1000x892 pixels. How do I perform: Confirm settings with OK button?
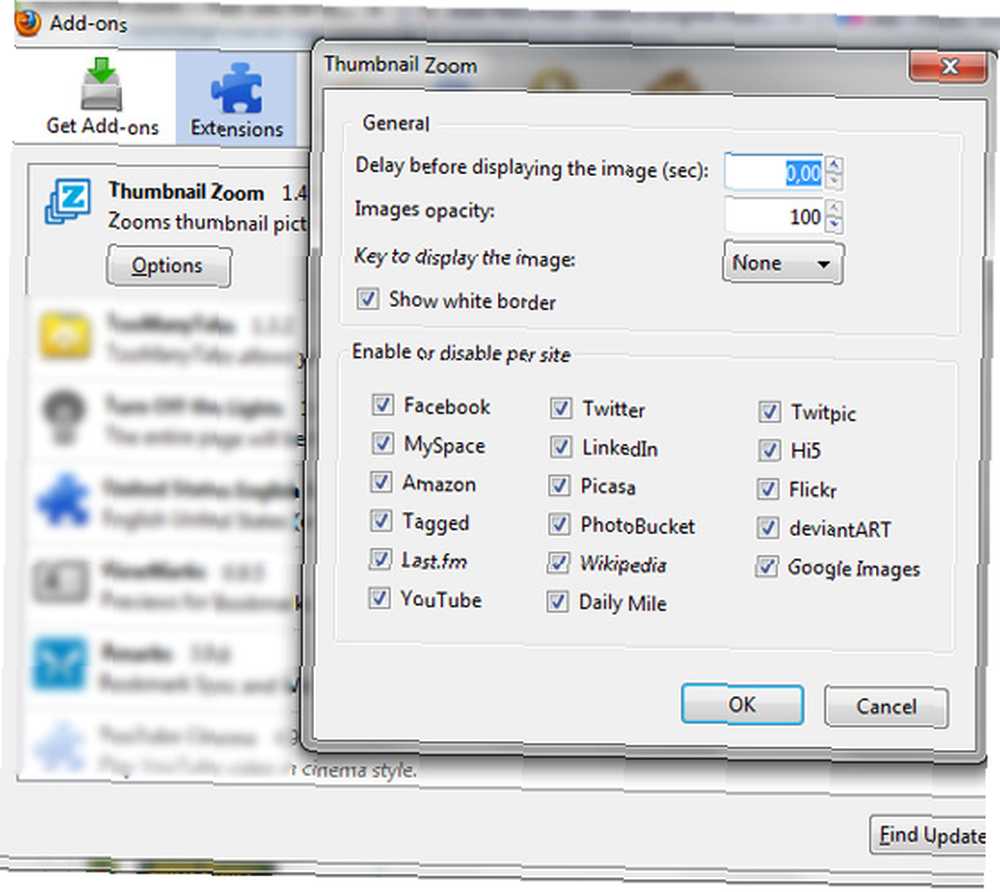(742, 705)
